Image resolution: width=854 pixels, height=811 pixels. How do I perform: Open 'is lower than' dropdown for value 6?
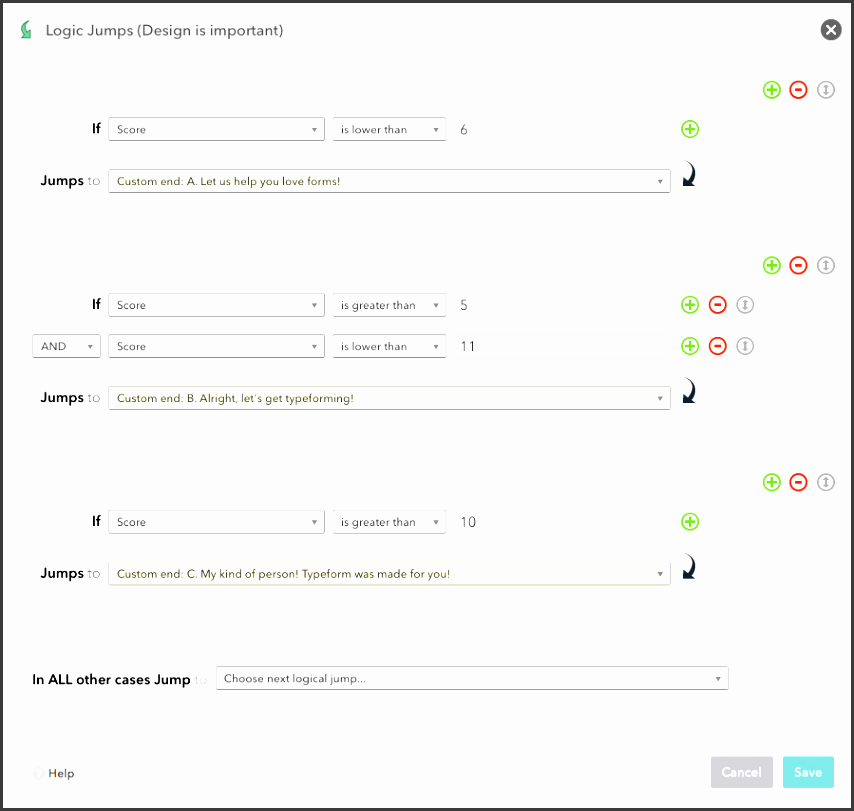coord(389,129)
